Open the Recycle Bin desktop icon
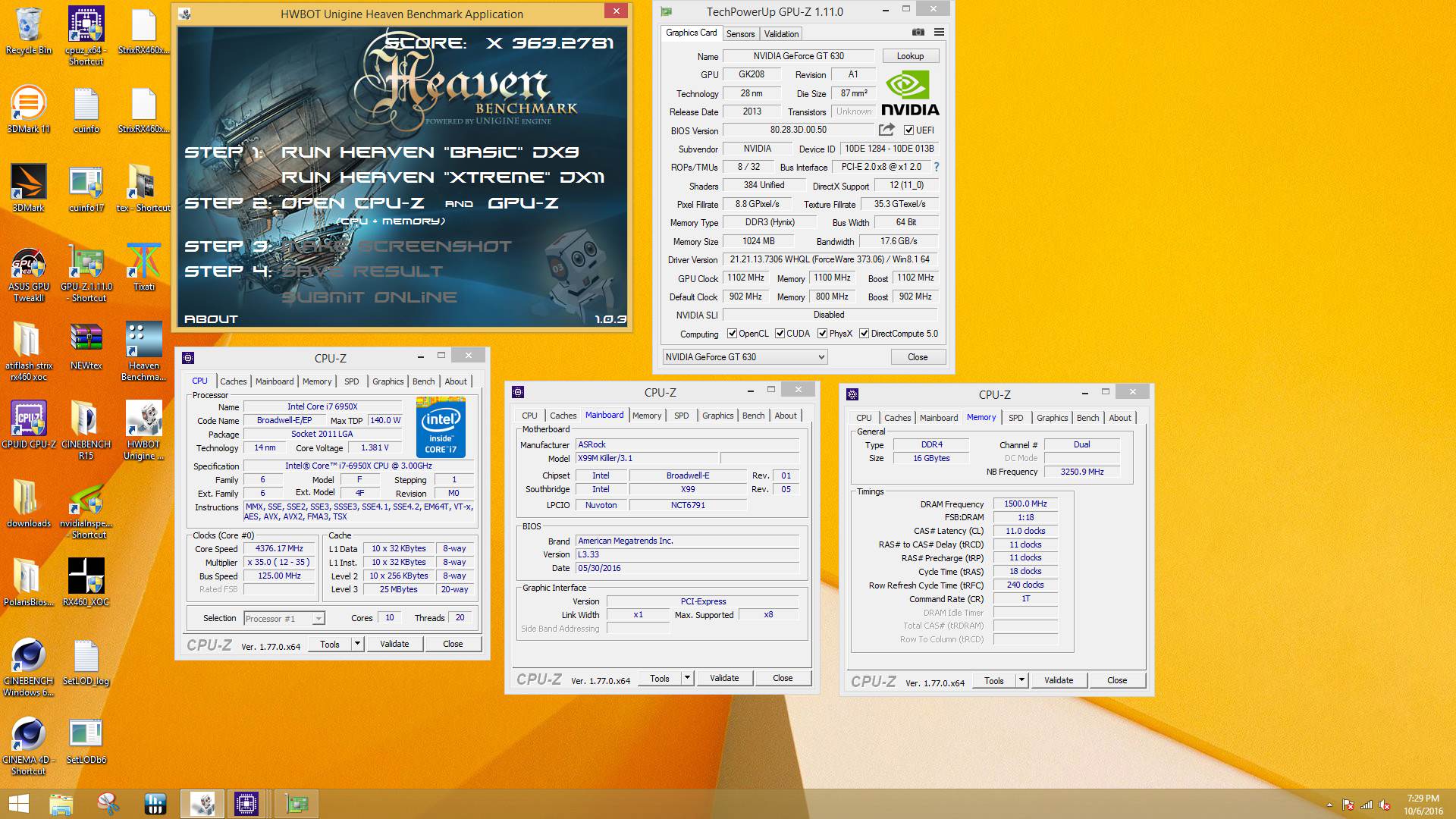The image size is (1456, 819). coord(29,30)
